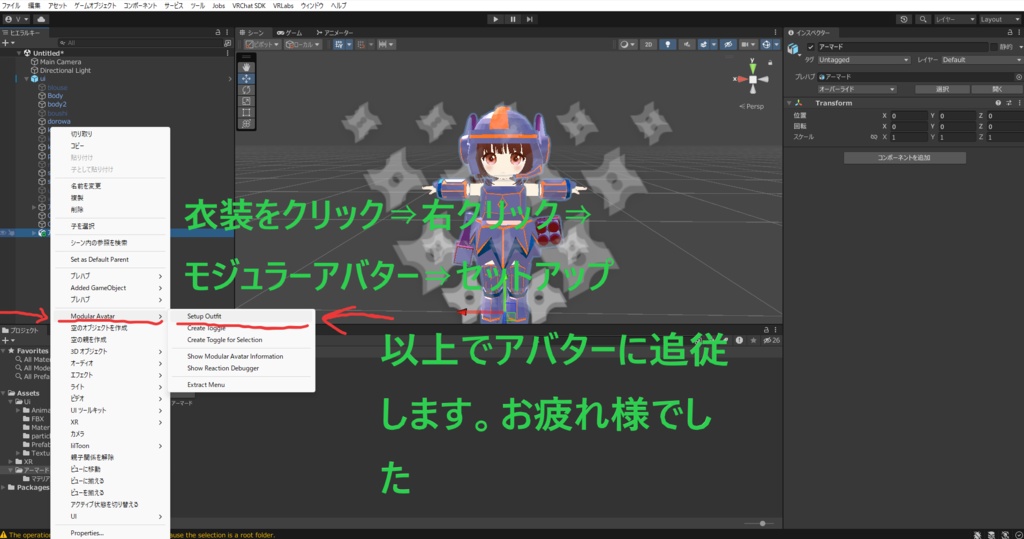The width and height of the screenshot is (1024, 539).
Task: Uncheck the active checkbox beside アーマード name
Action: (x=810, y=47)
